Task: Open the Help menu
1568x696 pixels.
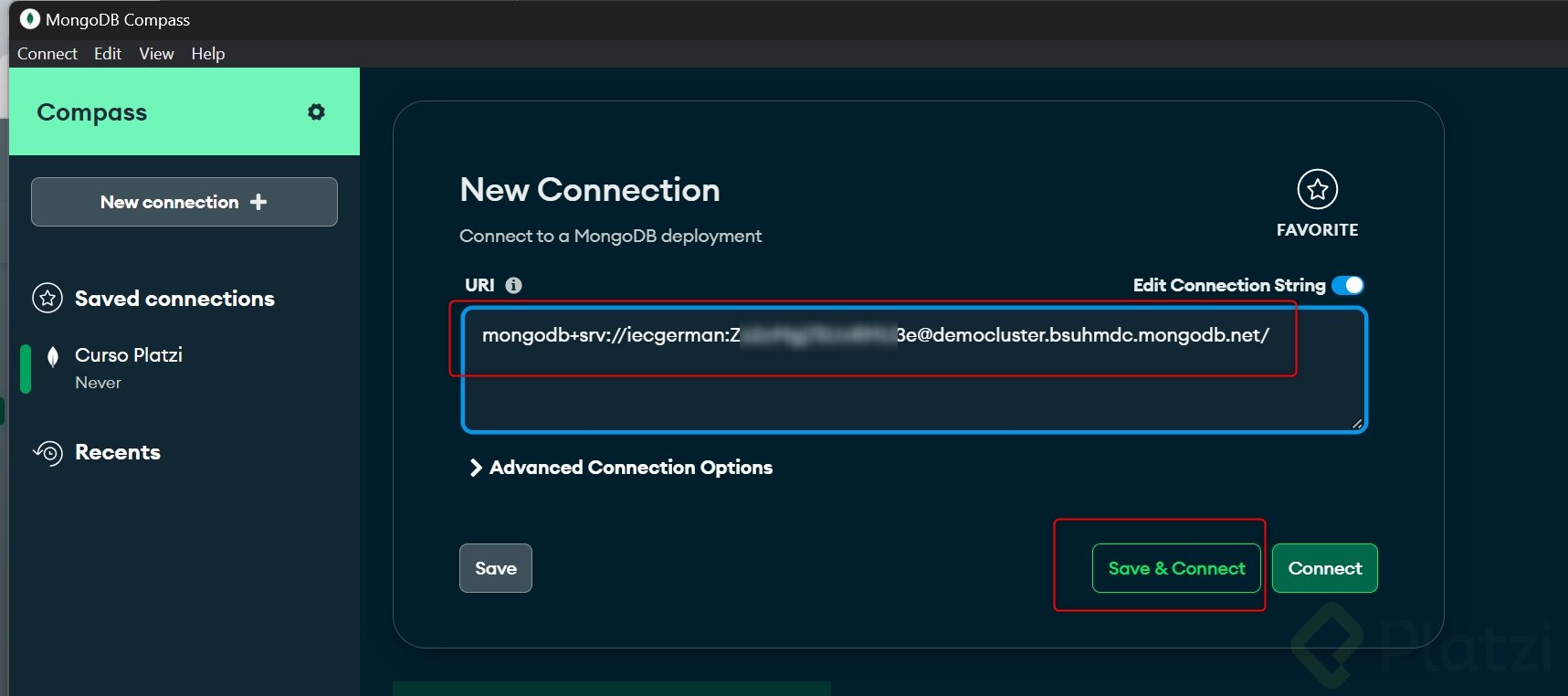Action: (x=208, y=54)
